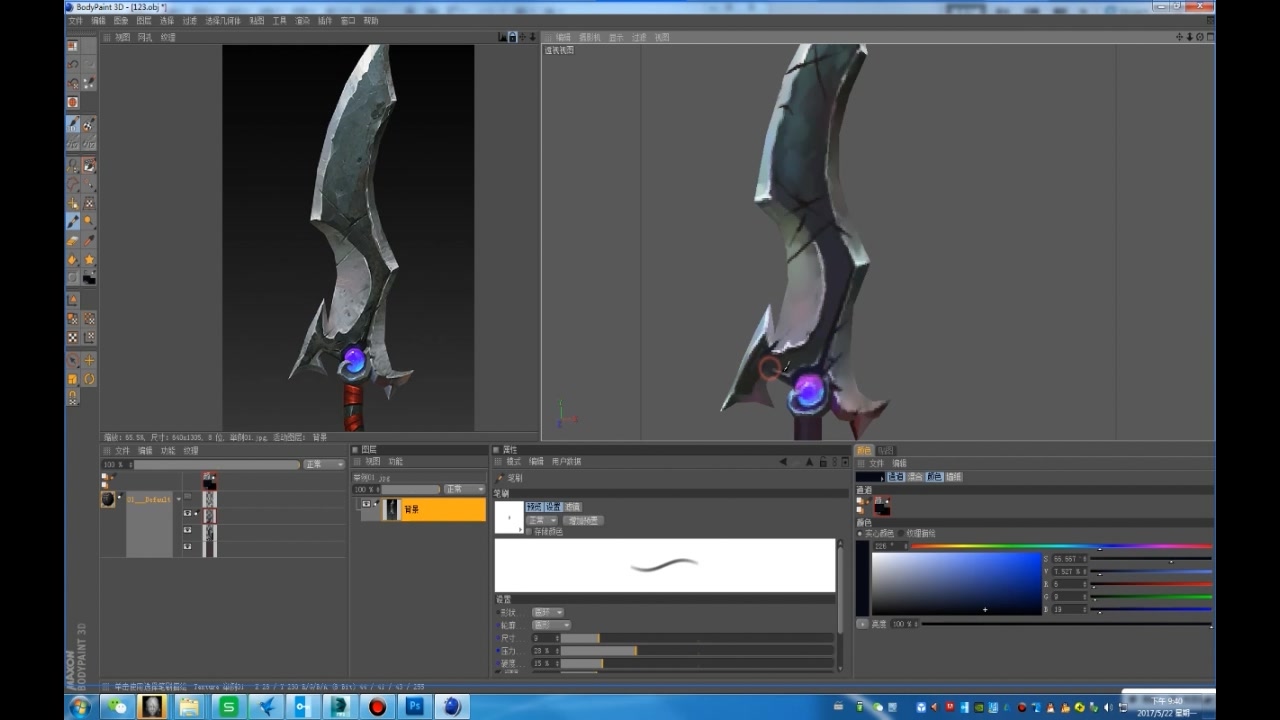1280x720 pixels.
Task: Open the 形状 shape dropdown
Action: [x=547, y=612]
